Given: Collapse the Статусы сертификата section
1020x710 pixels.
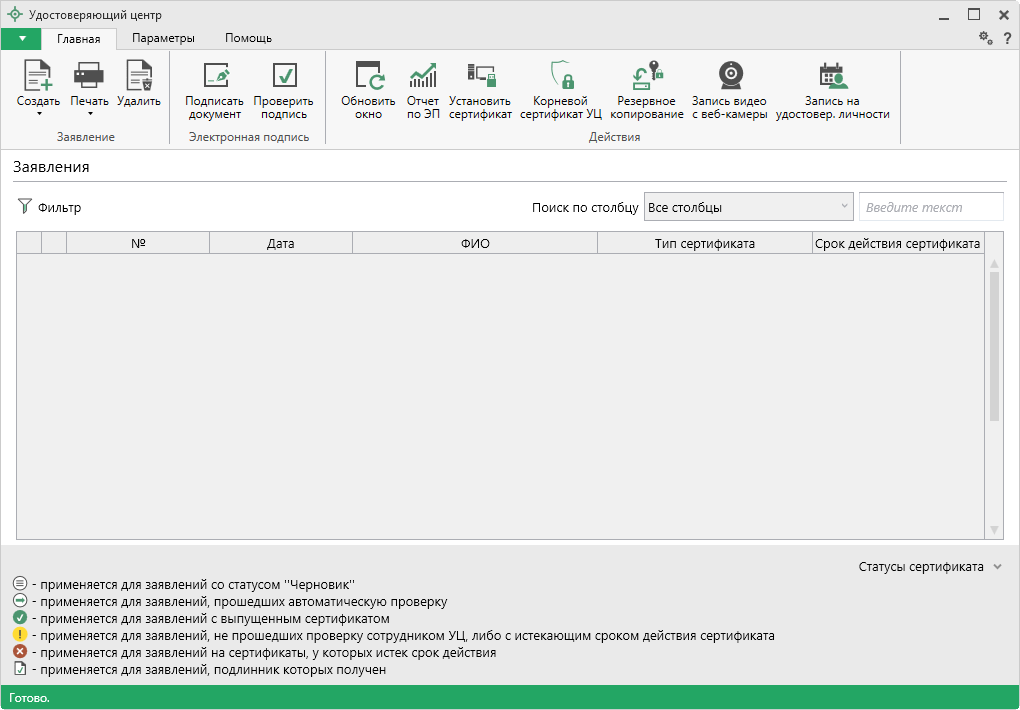Looking at the screenshot, I should pyautogui.click(x=996, y=567).
